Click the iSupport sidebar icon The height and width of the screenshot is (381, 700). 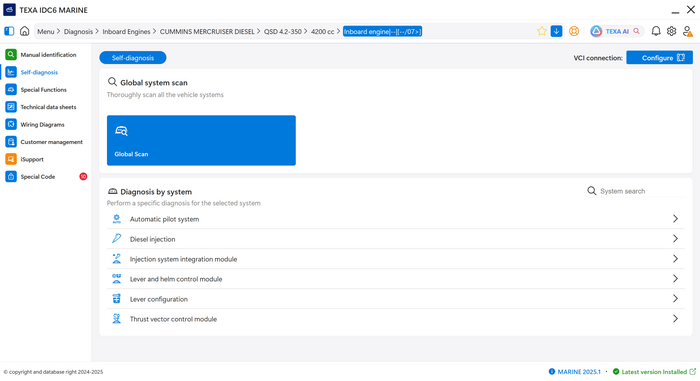point(11,159)
